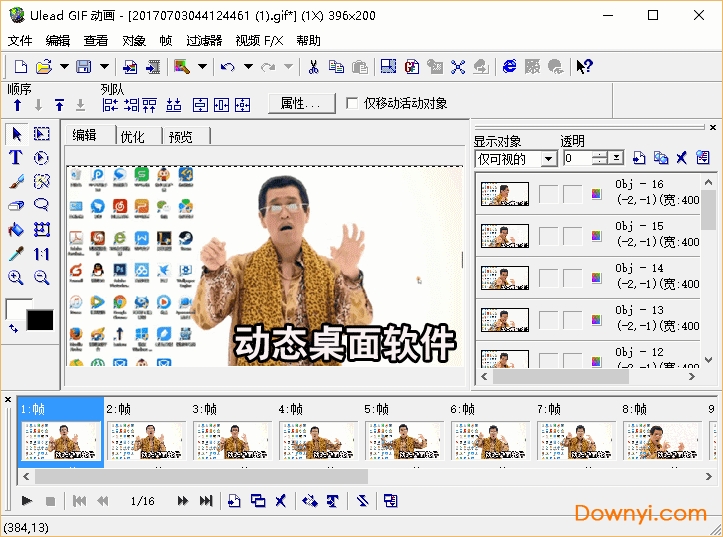Select the Text tool

pyautogui.click(x=16, y=157)
